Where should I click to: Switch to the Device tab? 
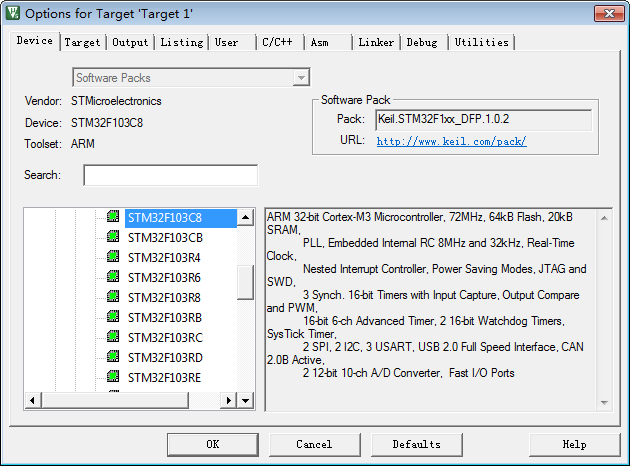click(35, 41)
